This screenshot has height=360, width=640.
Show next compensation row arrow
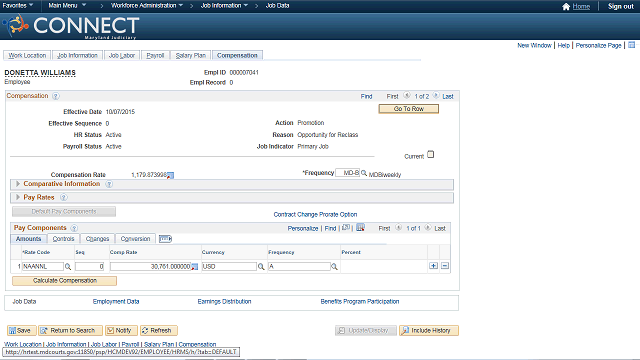436,96
